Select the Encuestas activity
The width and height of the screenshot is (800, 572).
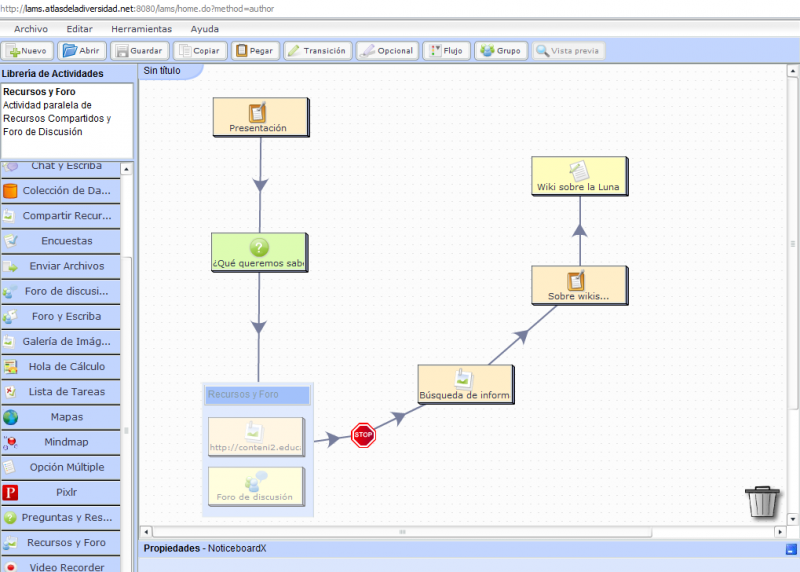(x=61, y=241)
